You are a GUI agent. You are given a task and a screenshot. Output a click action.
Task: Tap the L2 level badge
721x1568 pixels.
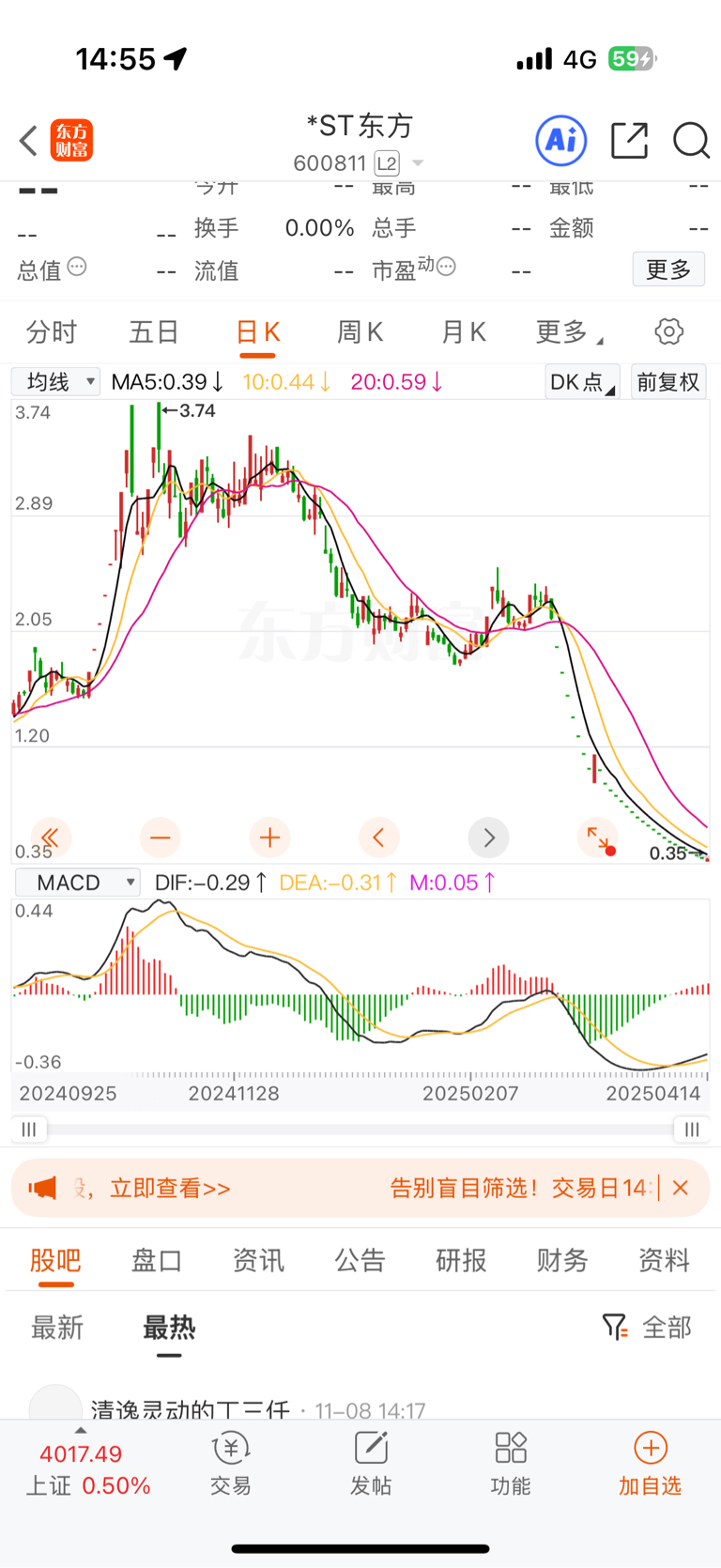point(387,163)
